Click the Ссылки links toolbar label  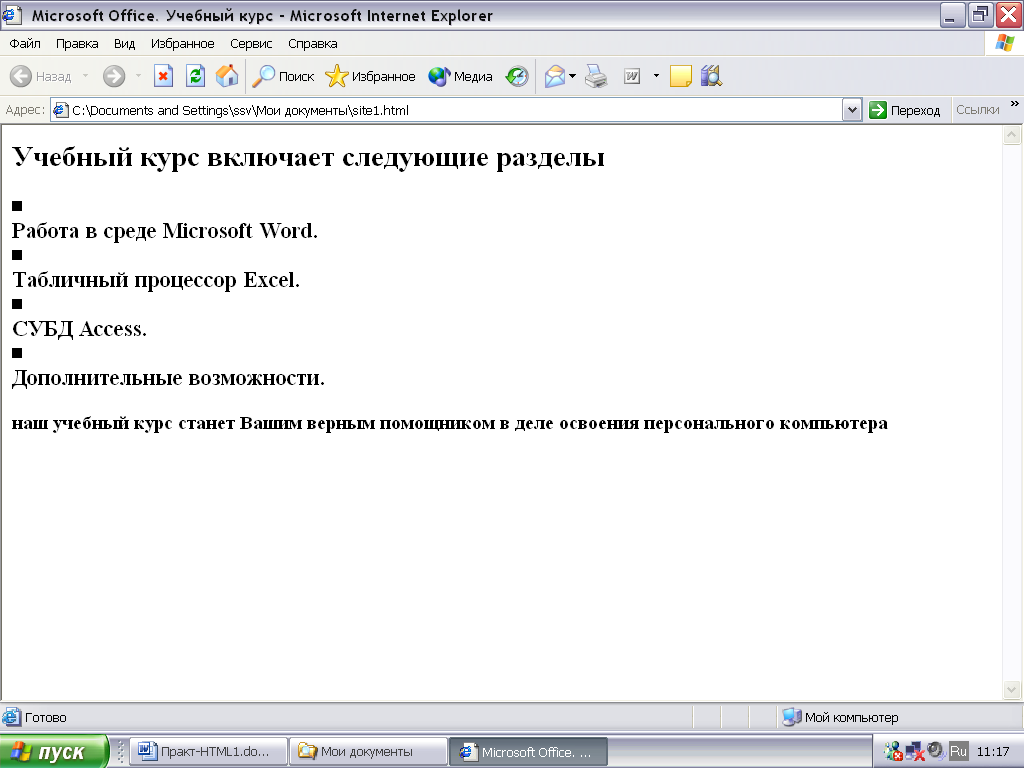pos(978,110)
